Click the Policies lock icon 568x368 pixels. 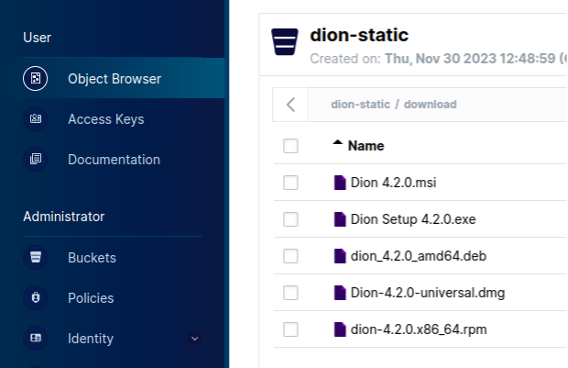pos(35,298)
